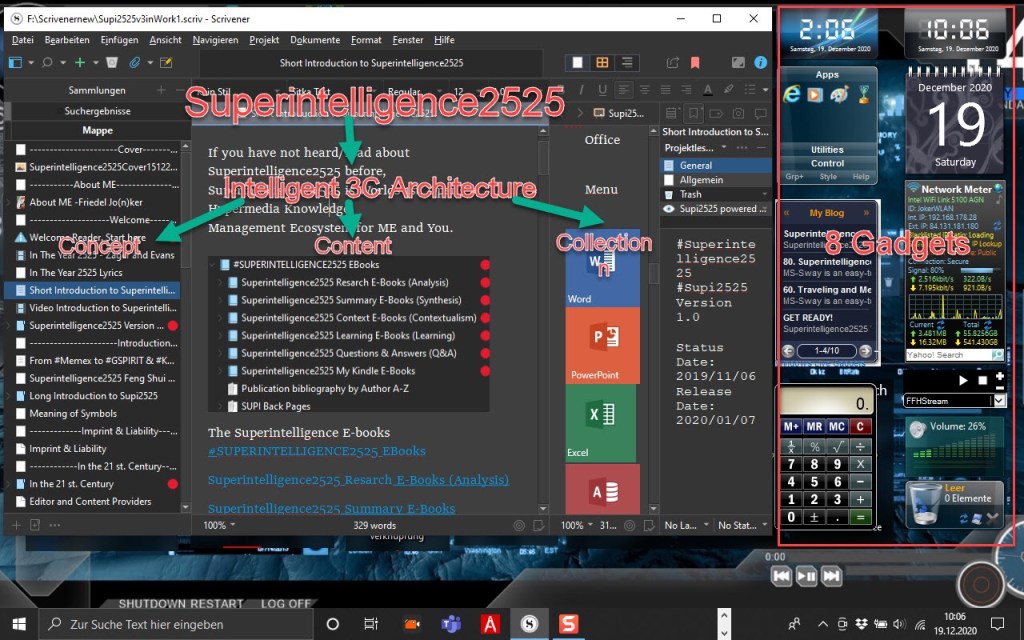This screenshot has height=640, width=1024.
Task: Click the PowerPoint tile in the collection
Action: pyautogui.click(x=602, y=343)
